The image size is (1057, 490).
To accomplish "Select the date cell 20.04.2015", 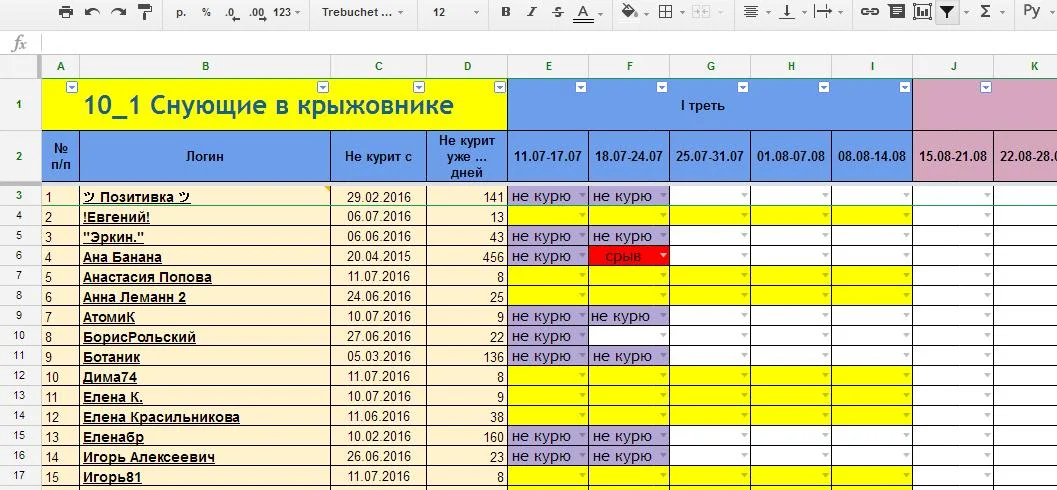I will [x=378, y=257].
